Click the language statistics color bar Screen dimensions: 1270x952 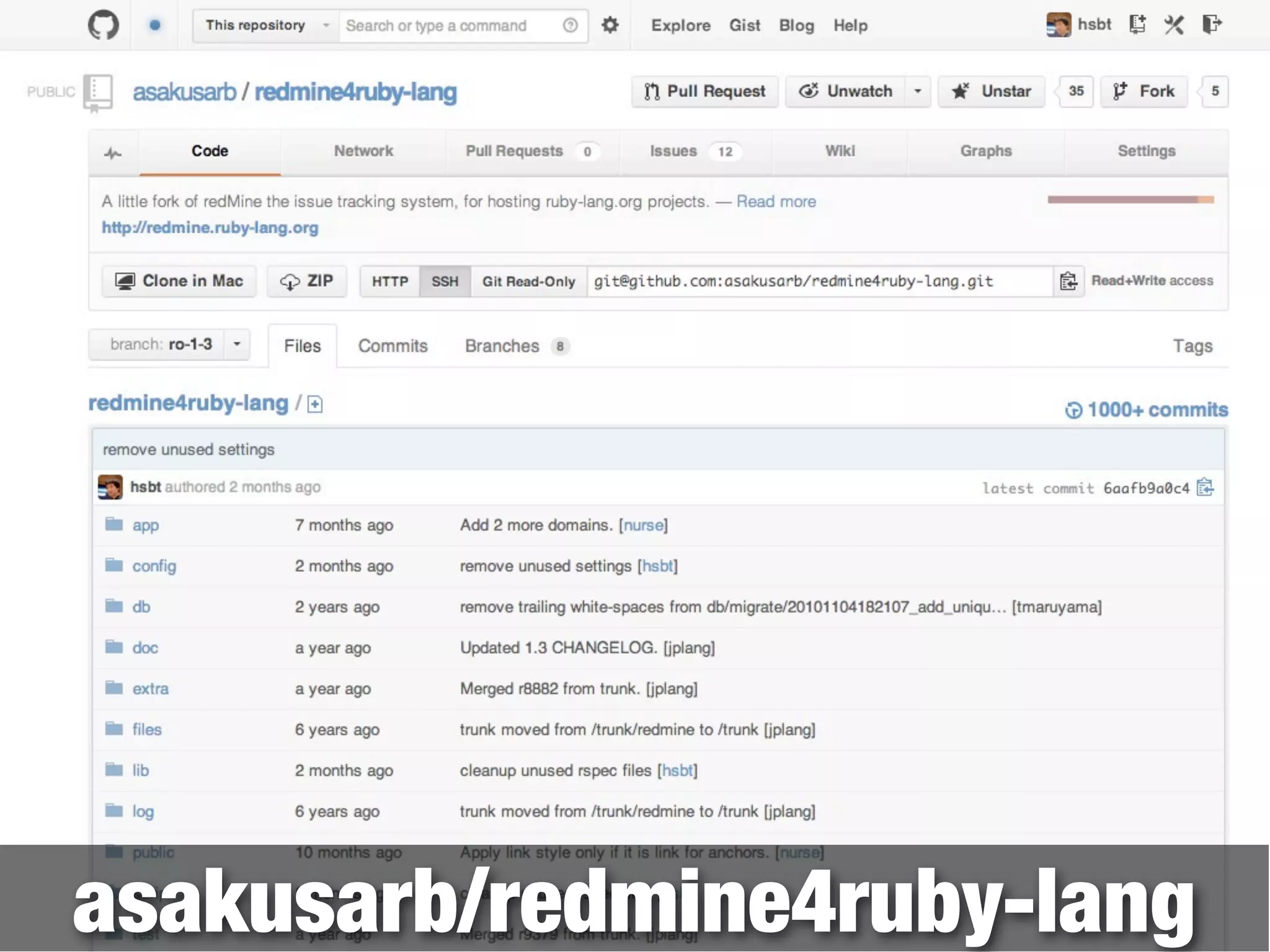tap(1131, 200)
